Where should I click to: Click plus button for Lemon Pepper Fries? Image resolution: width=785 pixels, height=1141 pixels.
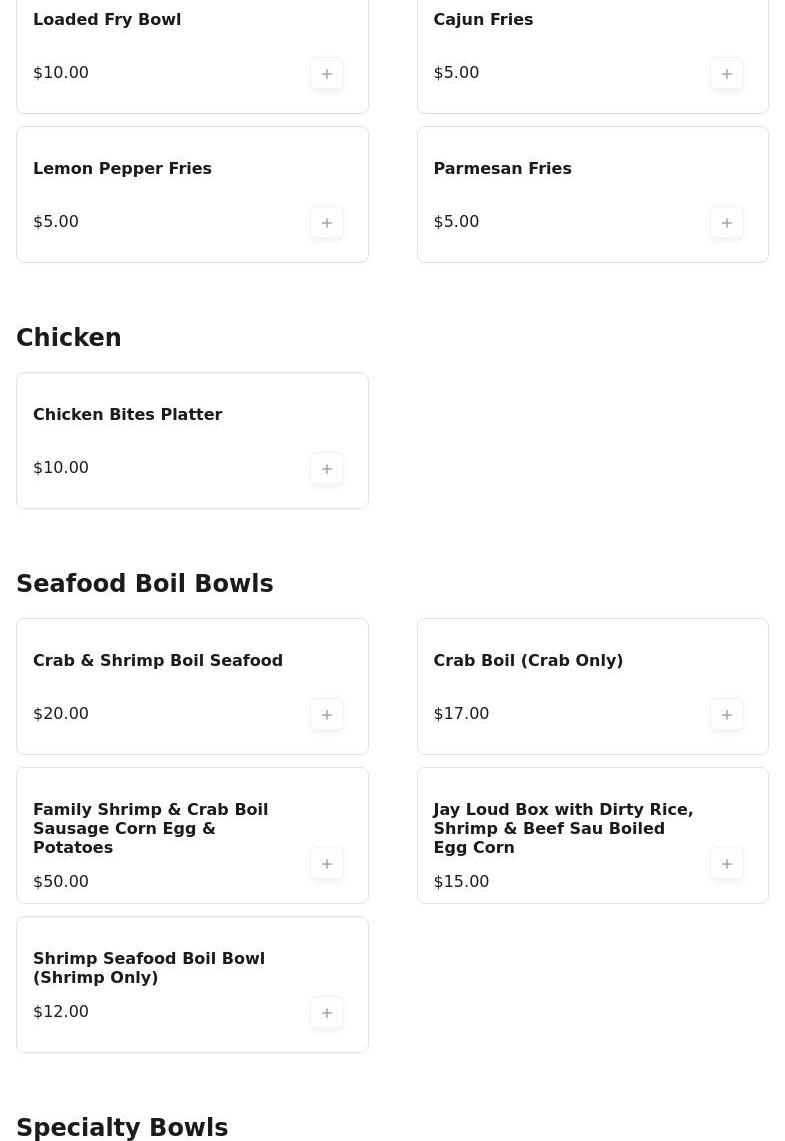point(326,222)
